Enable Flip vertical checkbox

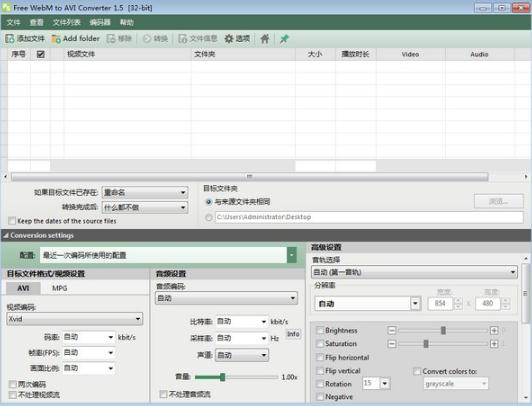[320, 371]
